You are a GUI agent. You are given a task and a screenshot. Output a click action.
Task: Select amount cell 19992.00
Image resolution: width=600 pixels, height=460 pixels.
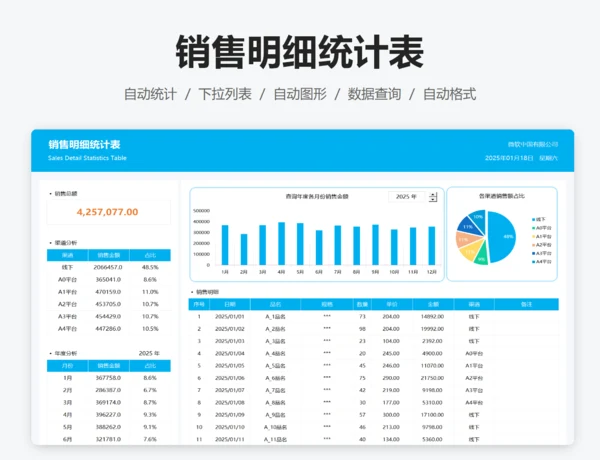tap(432, 329)
